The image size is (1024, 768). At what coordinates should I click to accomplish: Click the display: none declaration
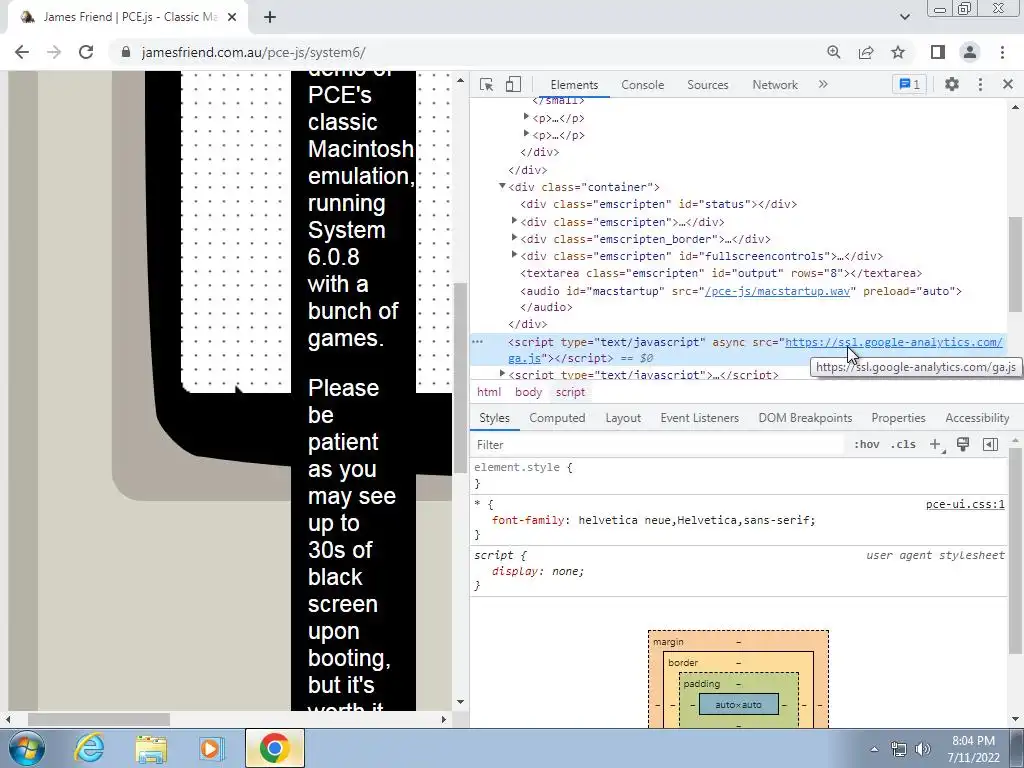point(538,571)
